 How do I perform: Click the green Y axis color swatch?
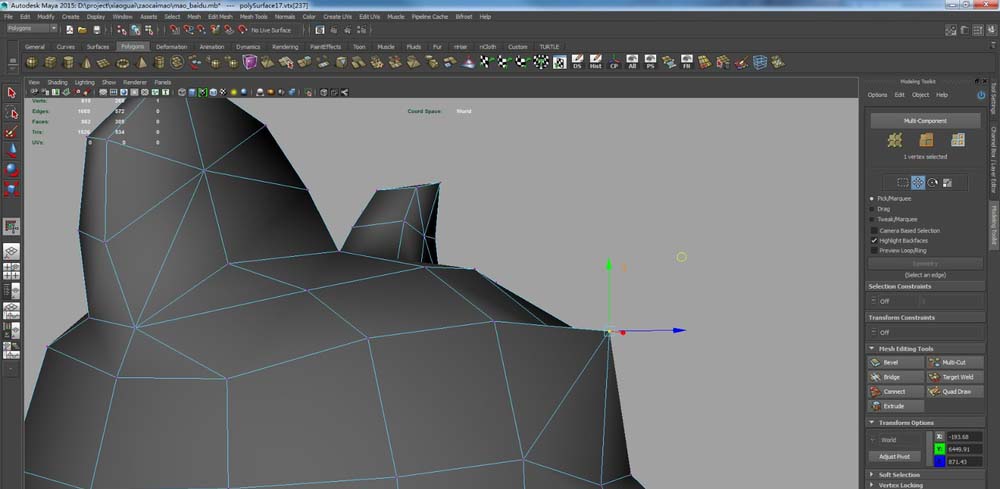938,450
